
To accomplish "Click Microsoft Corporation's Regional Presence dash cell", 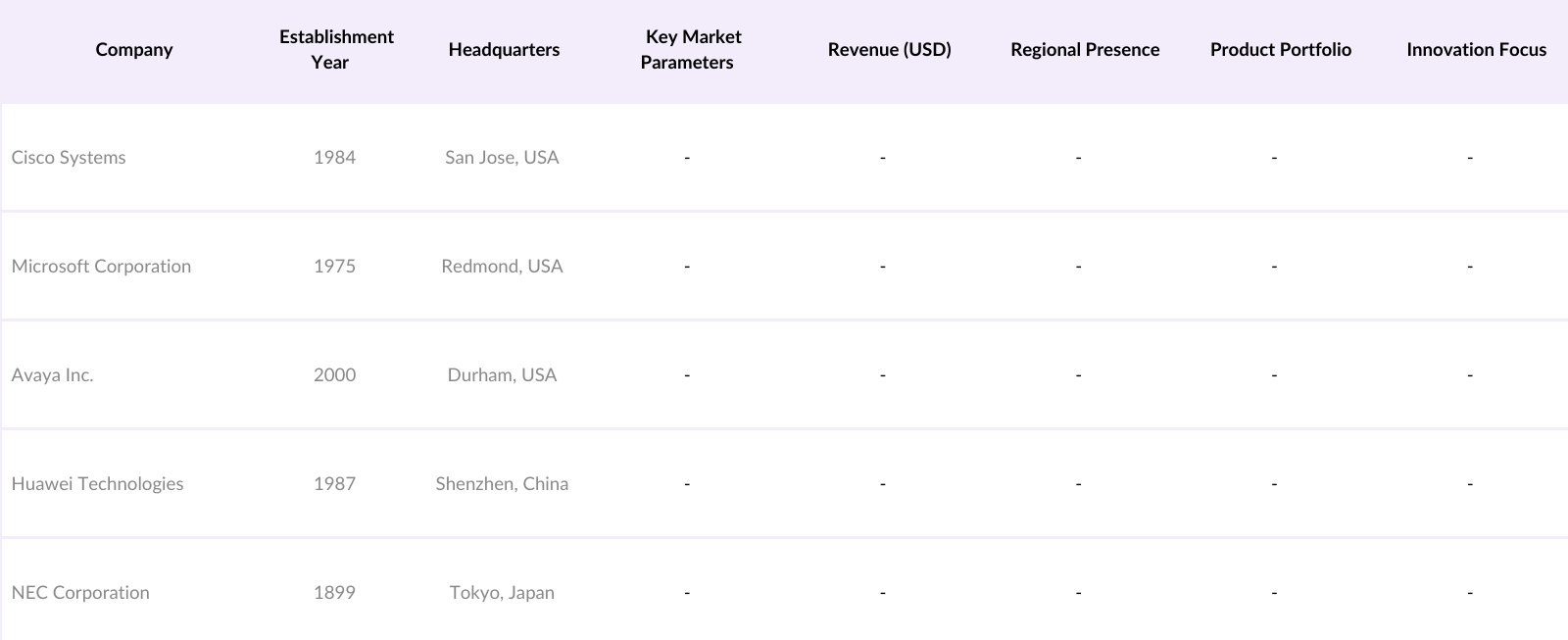I will (x=1078, y=267).
